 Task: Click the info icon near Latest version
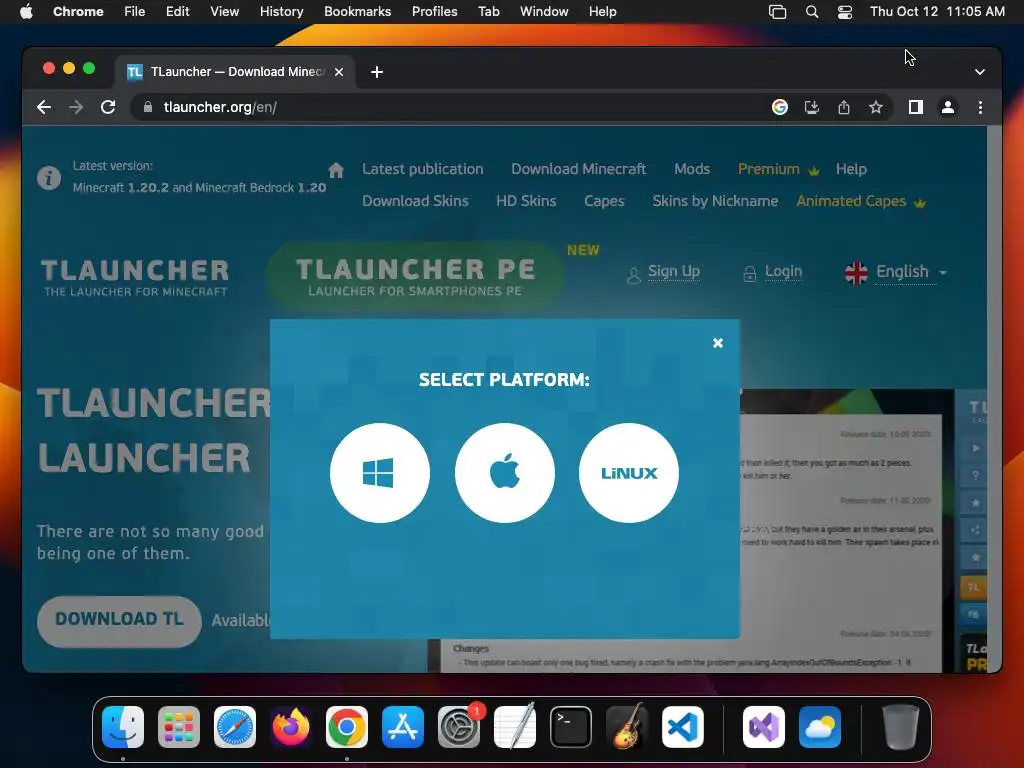pyautogui.click(x=49, y=178)
